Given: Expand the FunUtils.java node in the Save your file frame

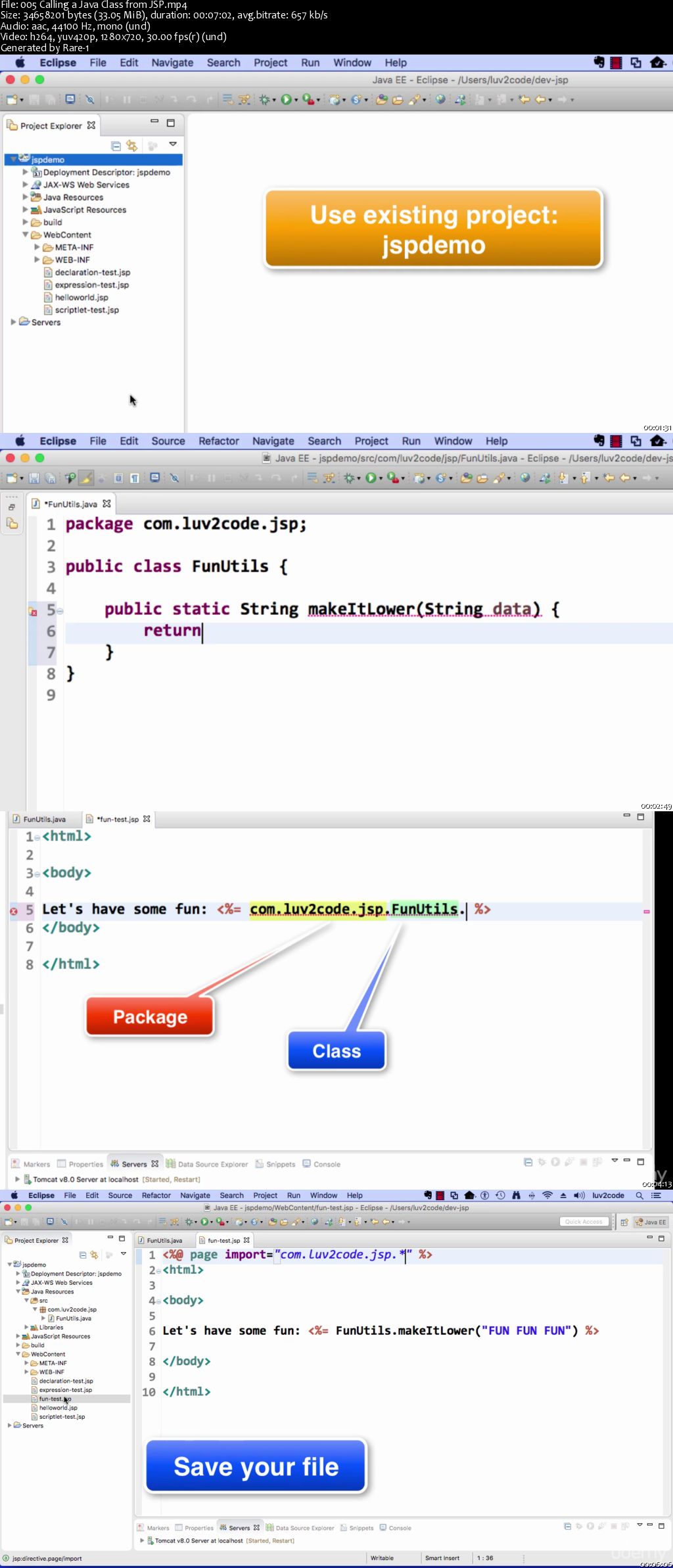Looking at the screenshot, I should pyautogui.click(x=43, y=1318).
